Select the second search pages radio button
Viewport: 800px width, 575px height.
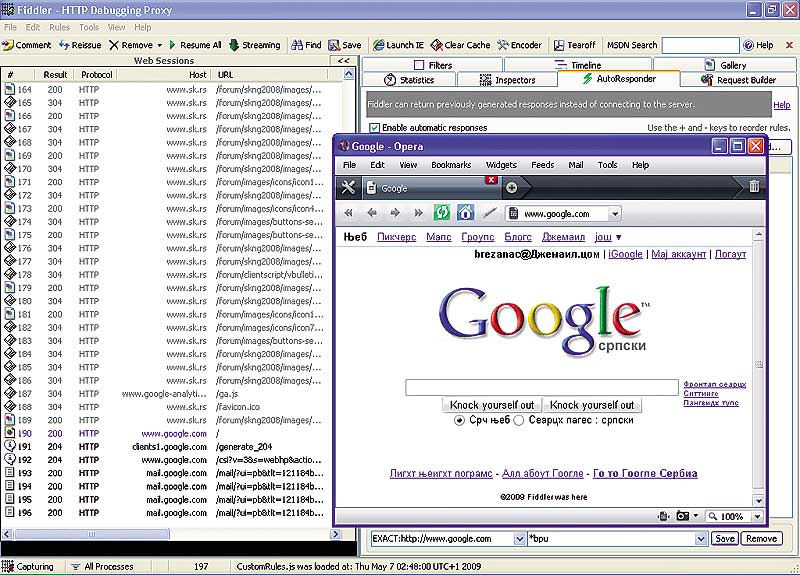(519, 420)
